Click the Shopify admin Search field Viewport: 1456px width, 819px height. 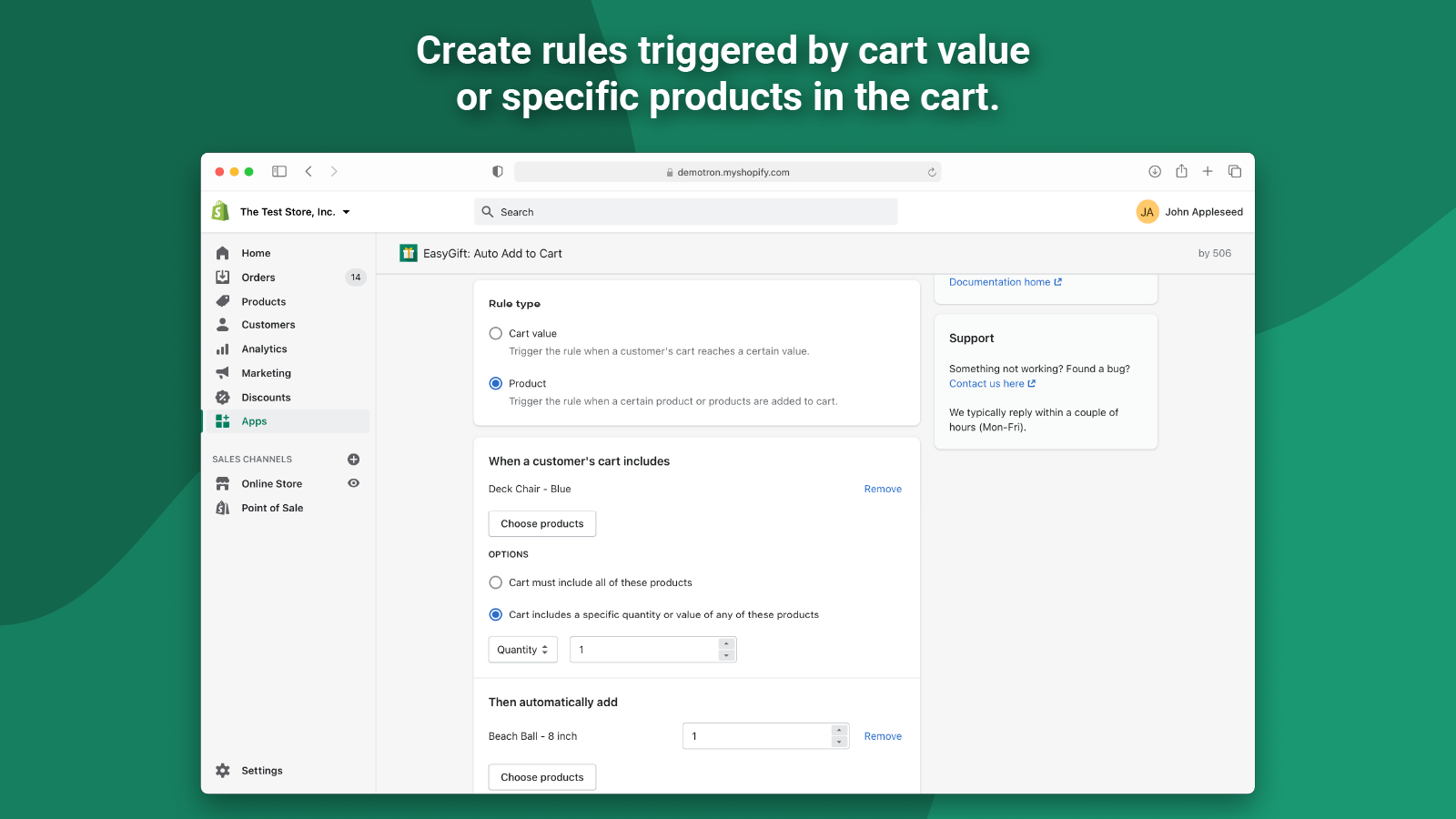tap(686, 212)
